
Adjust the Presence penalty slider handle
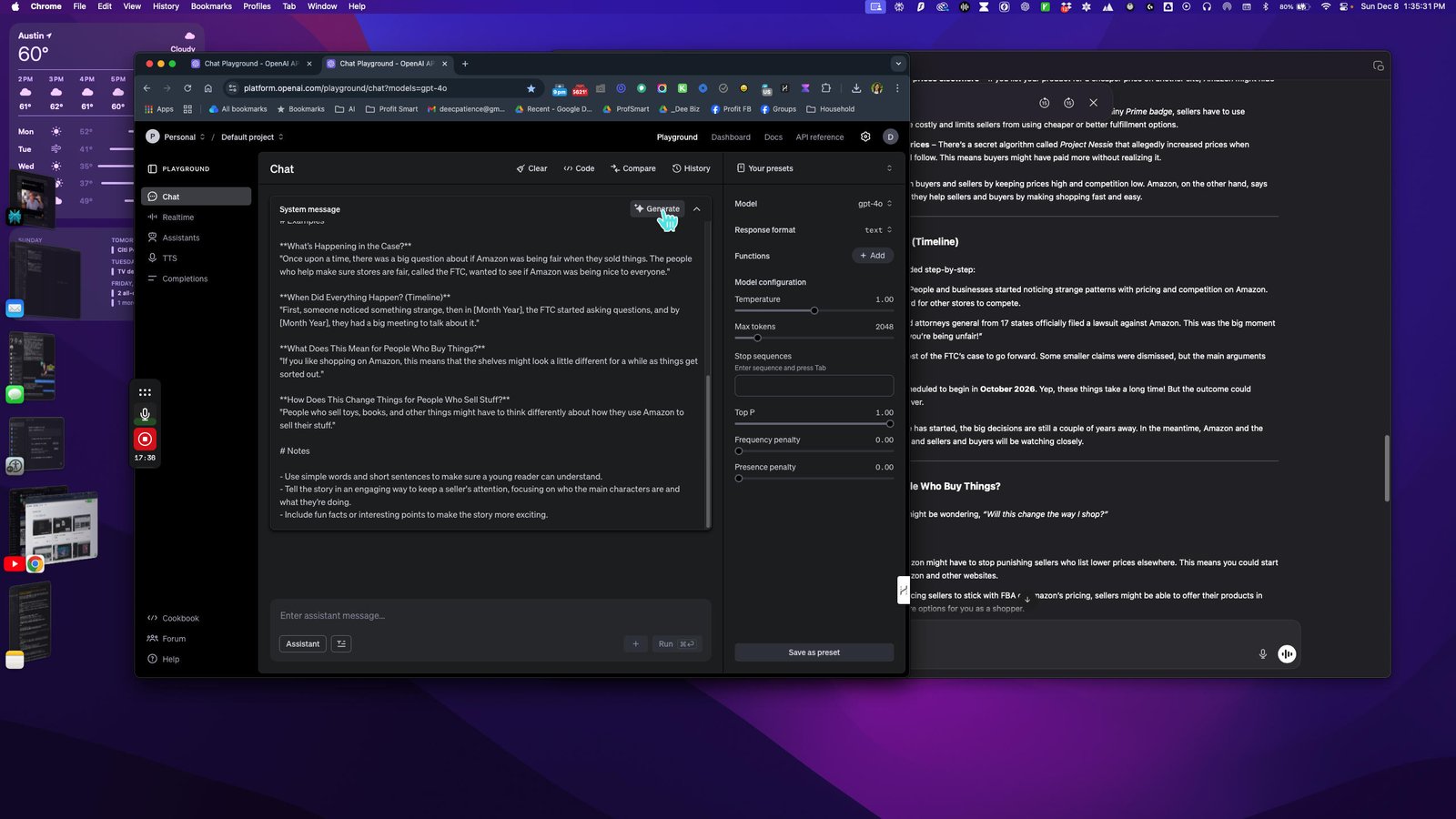point(739,479)
